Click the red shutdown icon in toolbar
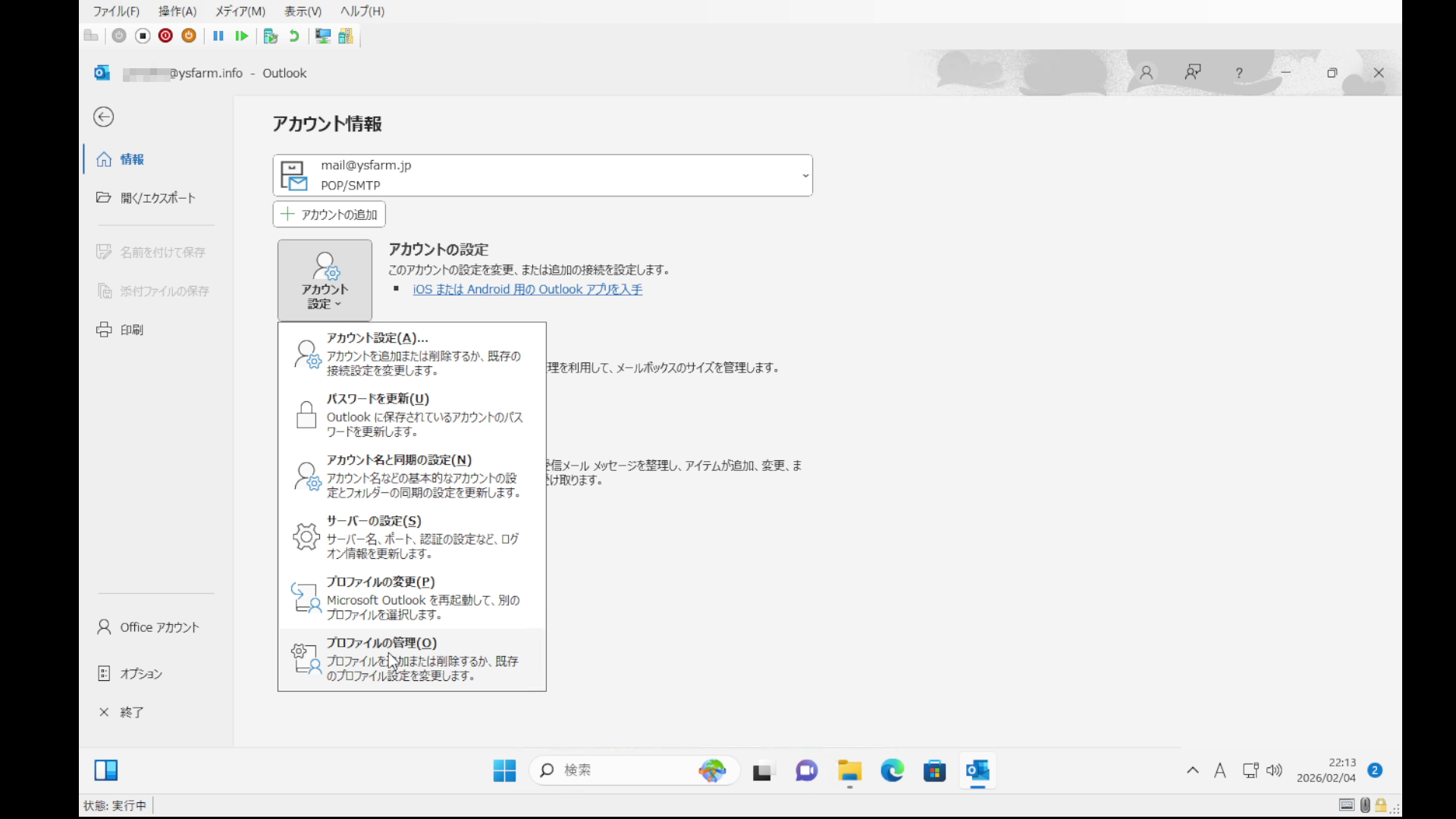The width and height of the screenshot is (1456, 819). coord(165,36)
